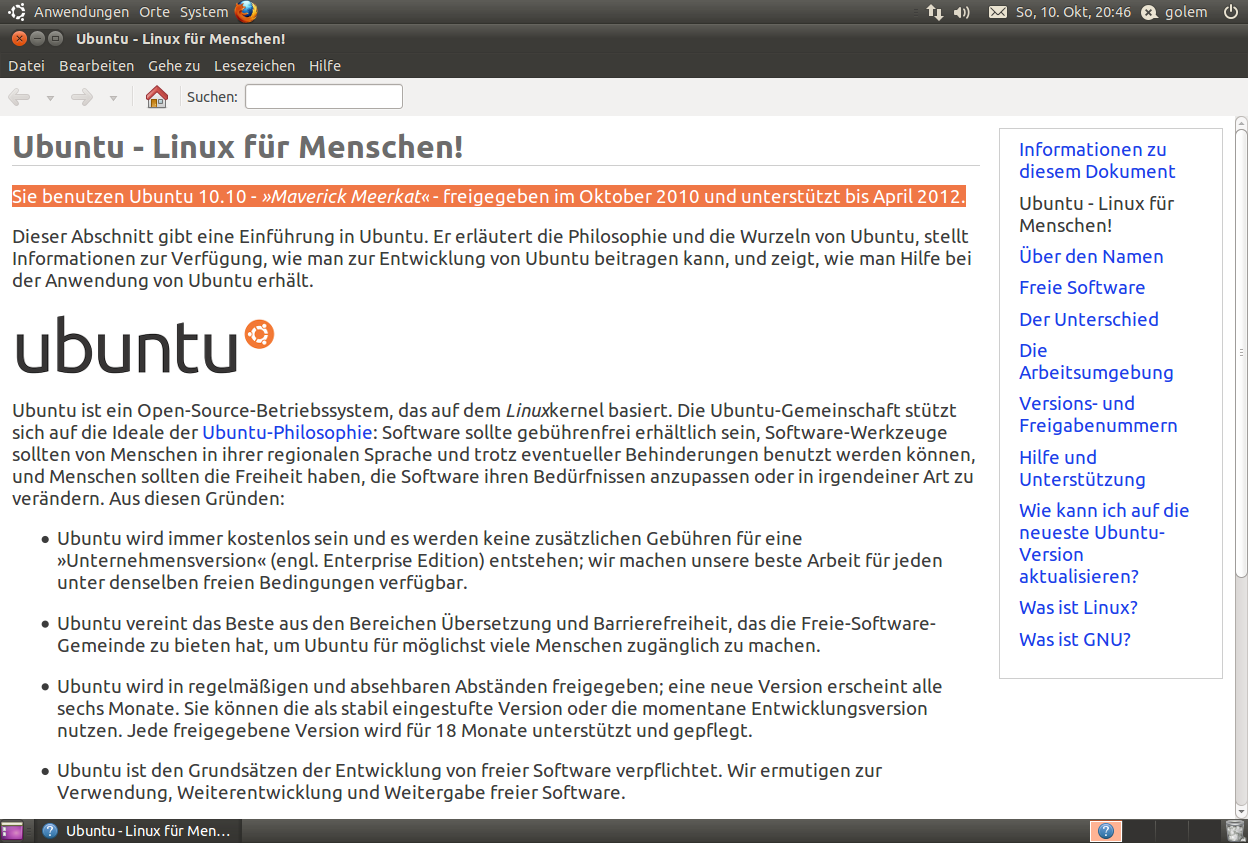Image resolution: width=1248 pixels, height=843 pixels.
Task: Go to the help Home page icon
Action: point(157,97)
